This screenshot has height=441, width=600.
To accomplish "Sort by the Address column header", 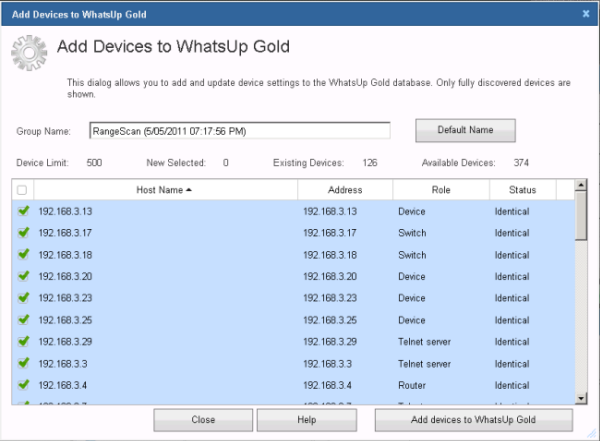I will click(345, 190).
